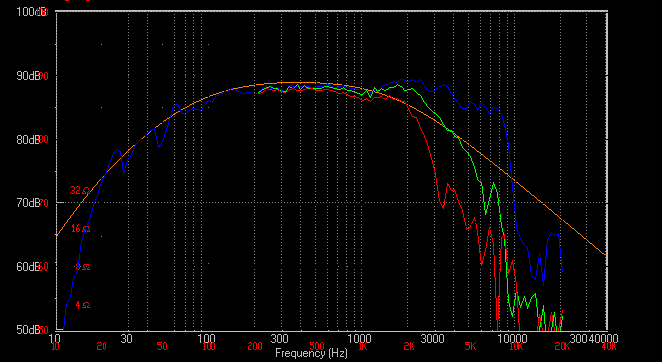Click the red "5K" frequency tick label

[470, 347]
